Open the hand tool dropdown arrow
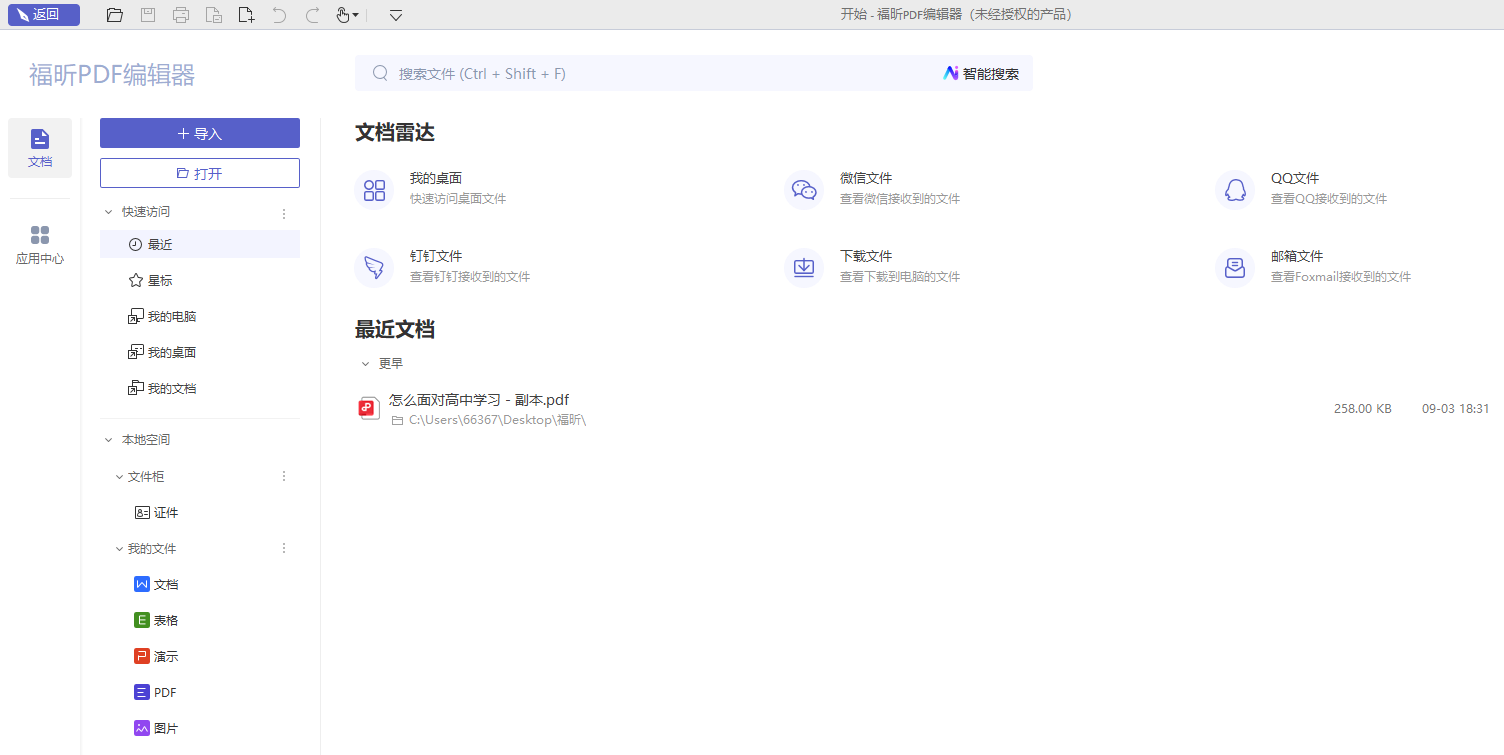 coord(355,16)
